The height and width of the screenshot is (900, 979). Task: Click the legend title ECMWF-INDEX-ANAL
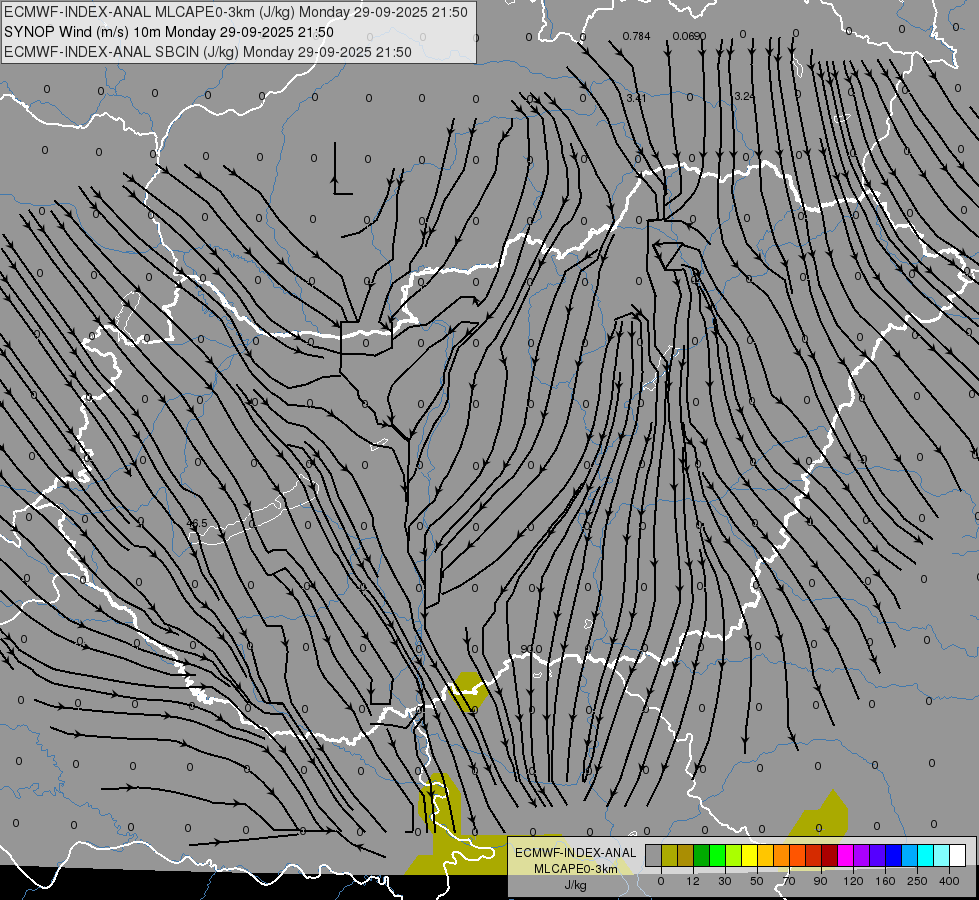[576, 853]
